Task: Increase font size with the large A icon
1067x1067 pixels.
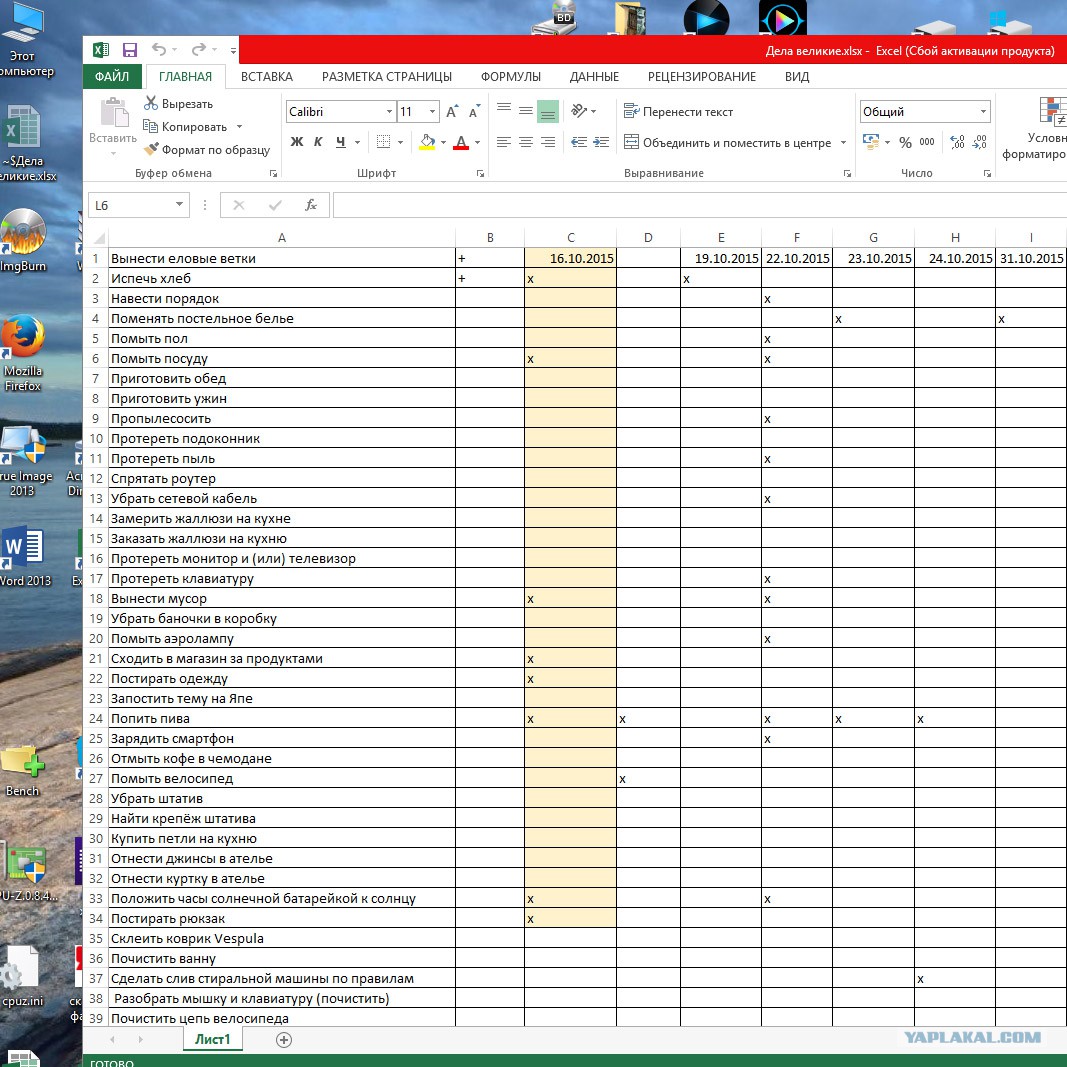Action: [452, 112]
